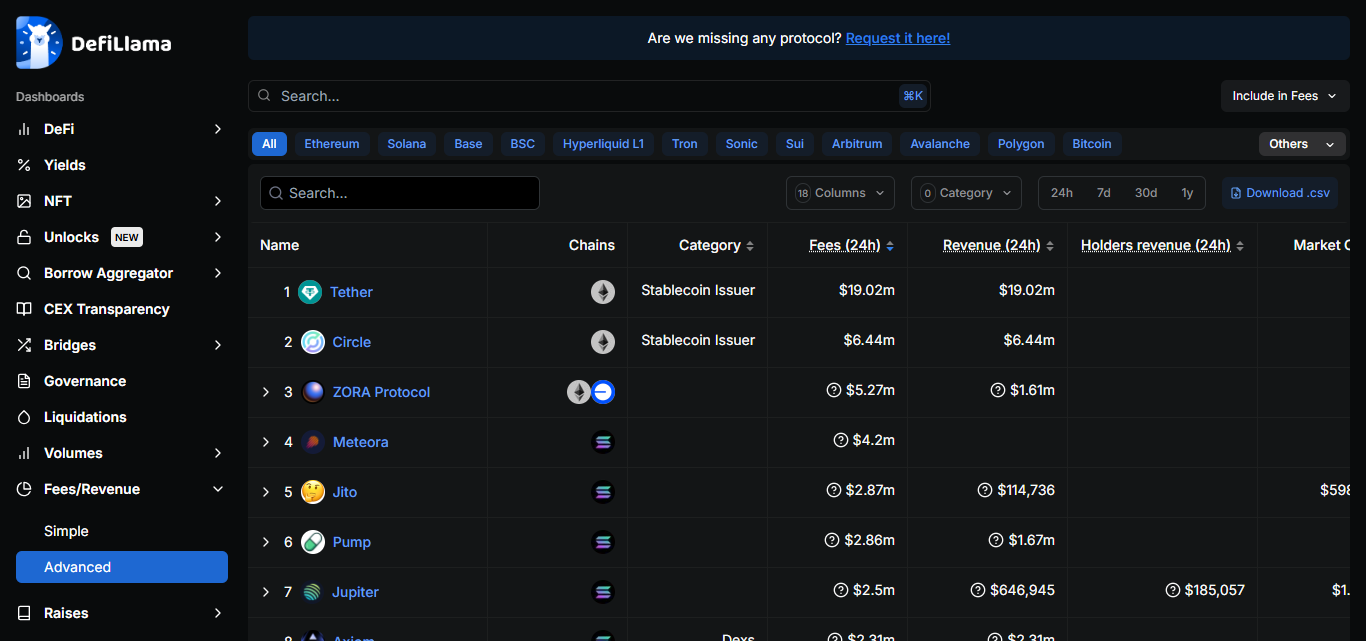The image size is (1366, 641).
Task: Select the All chains filter
Action: (x=269, y=144)
